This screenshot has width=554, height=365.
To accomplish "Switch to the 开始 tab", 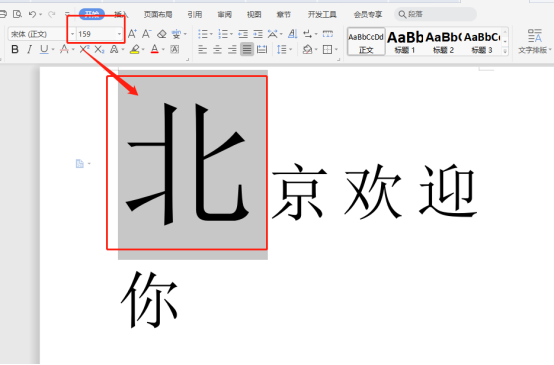I will coord(92,14).
